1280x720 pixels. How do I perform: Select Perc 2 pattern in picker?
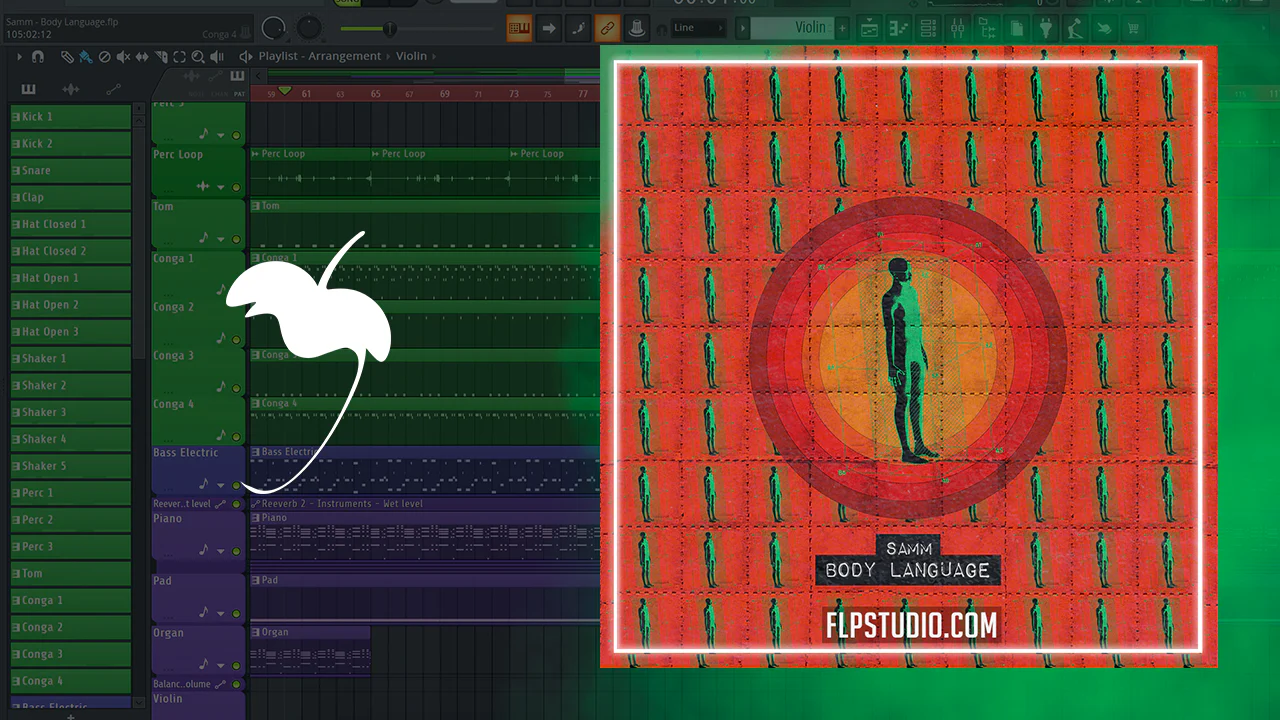71,520
